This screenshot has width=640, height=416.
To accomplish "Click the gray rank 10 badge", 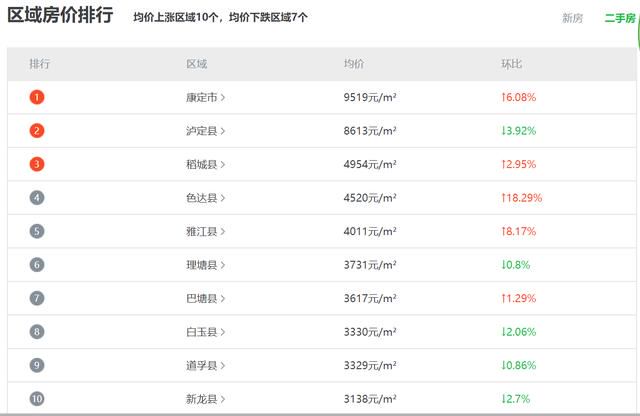I will (37, 399).
